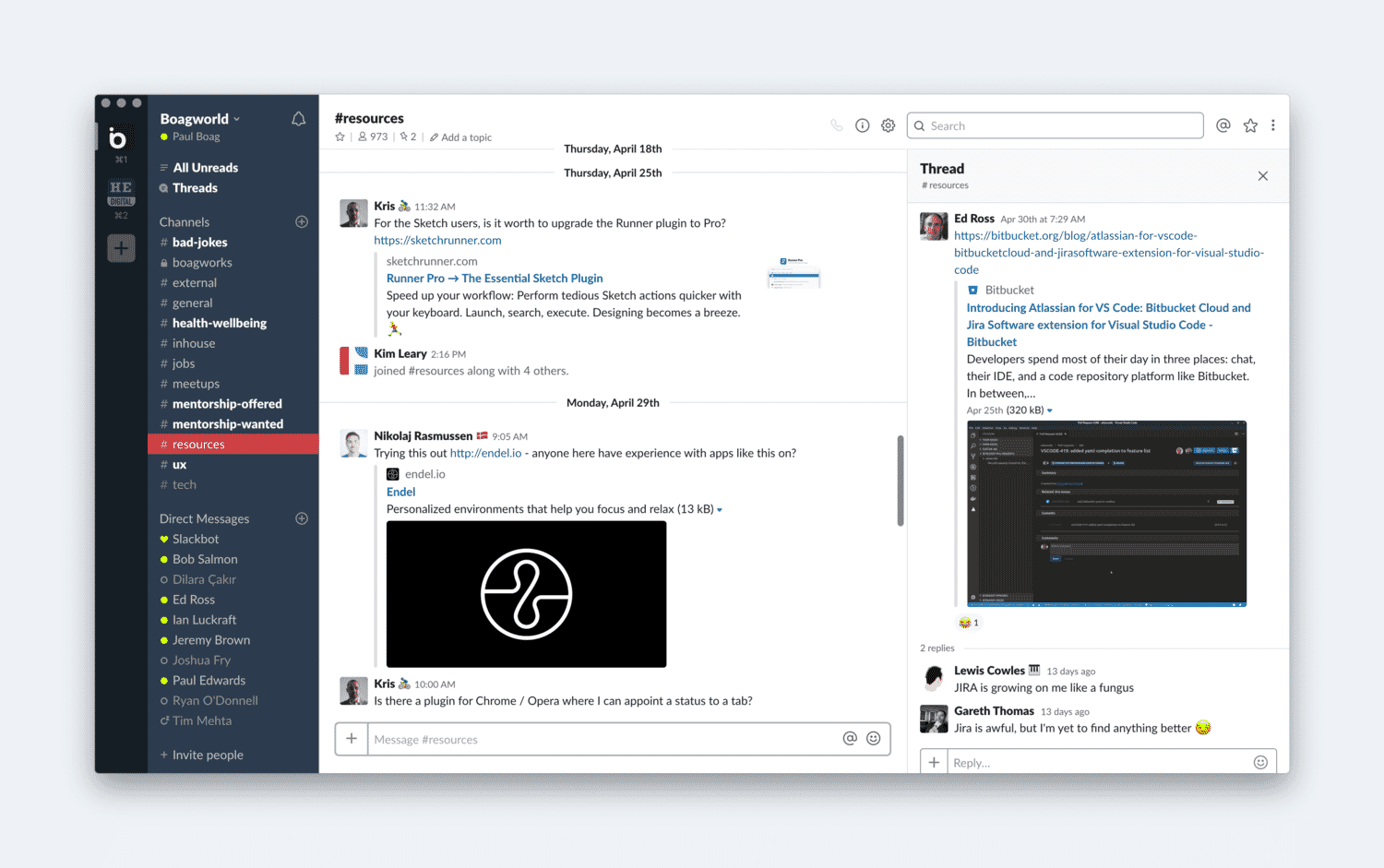Screen dimensions: 1384x868
Task: Open sketchrunner.com link
Action: coord(437,240)
